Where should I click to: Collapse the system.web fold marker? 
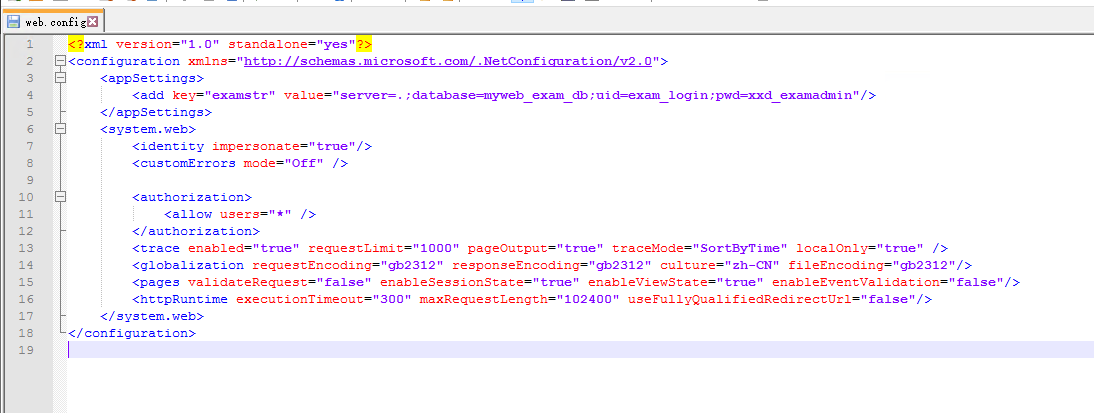pos(61,129)
